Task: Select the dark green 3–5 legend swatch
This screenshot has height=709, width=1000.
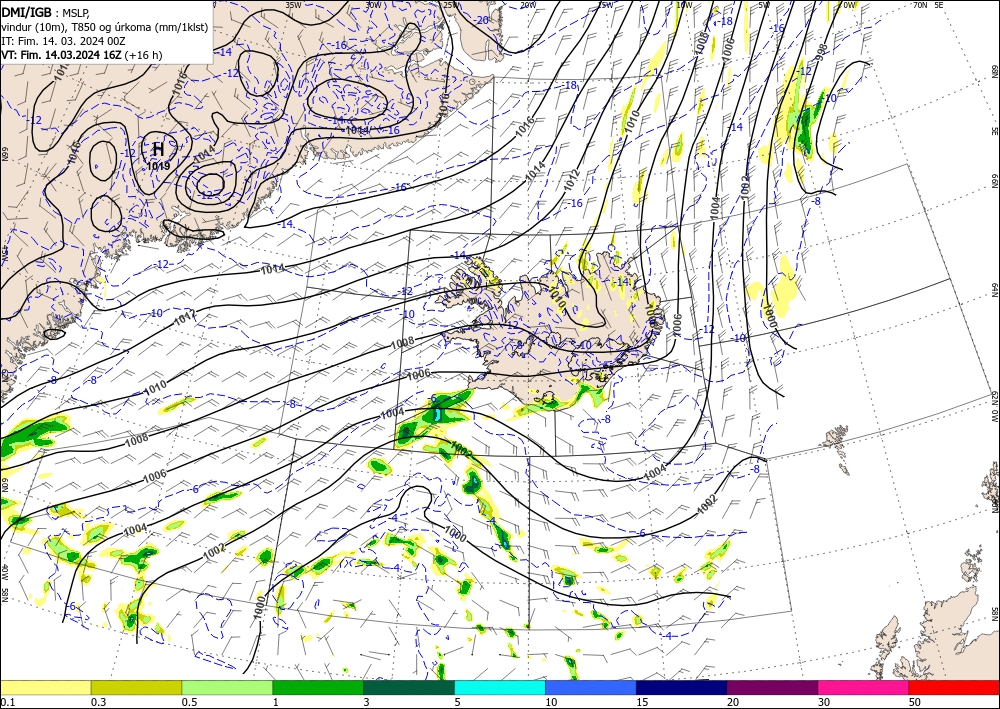Action: [409, 687]
